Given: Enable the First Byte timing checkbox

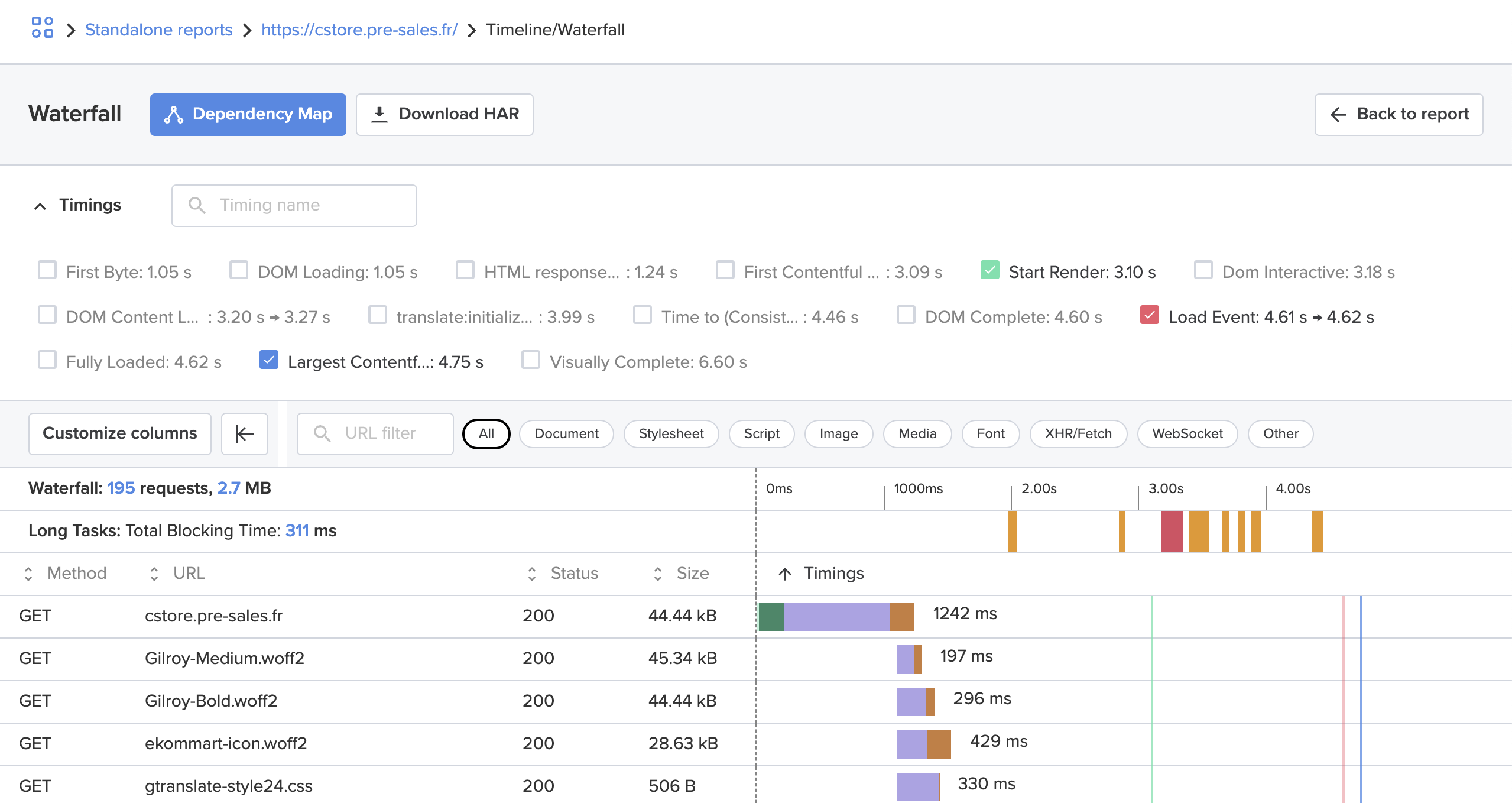Looking at the screenshot, I should click(47, 270).
